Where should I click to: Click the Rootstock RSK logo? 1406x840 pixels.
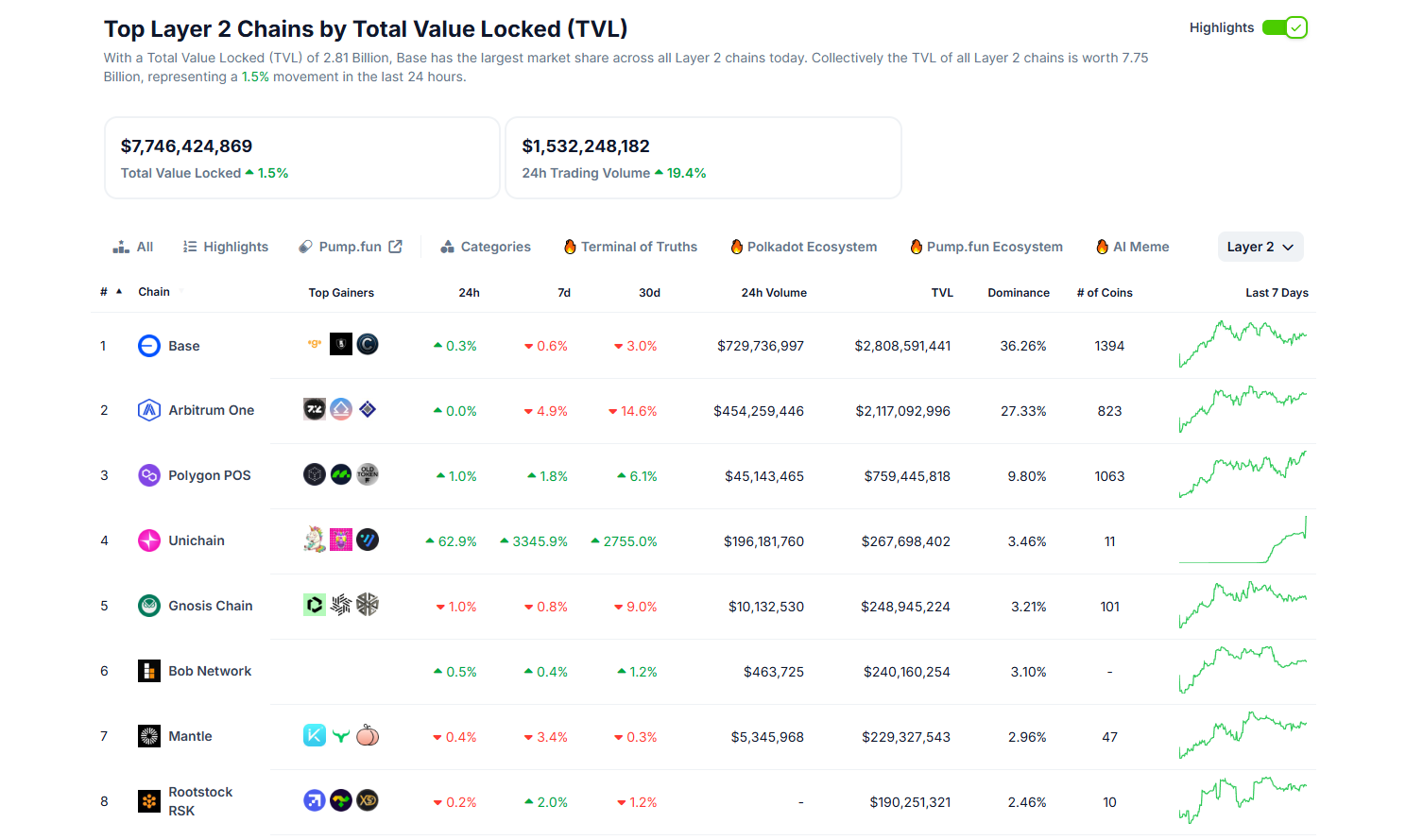(148, 800)
